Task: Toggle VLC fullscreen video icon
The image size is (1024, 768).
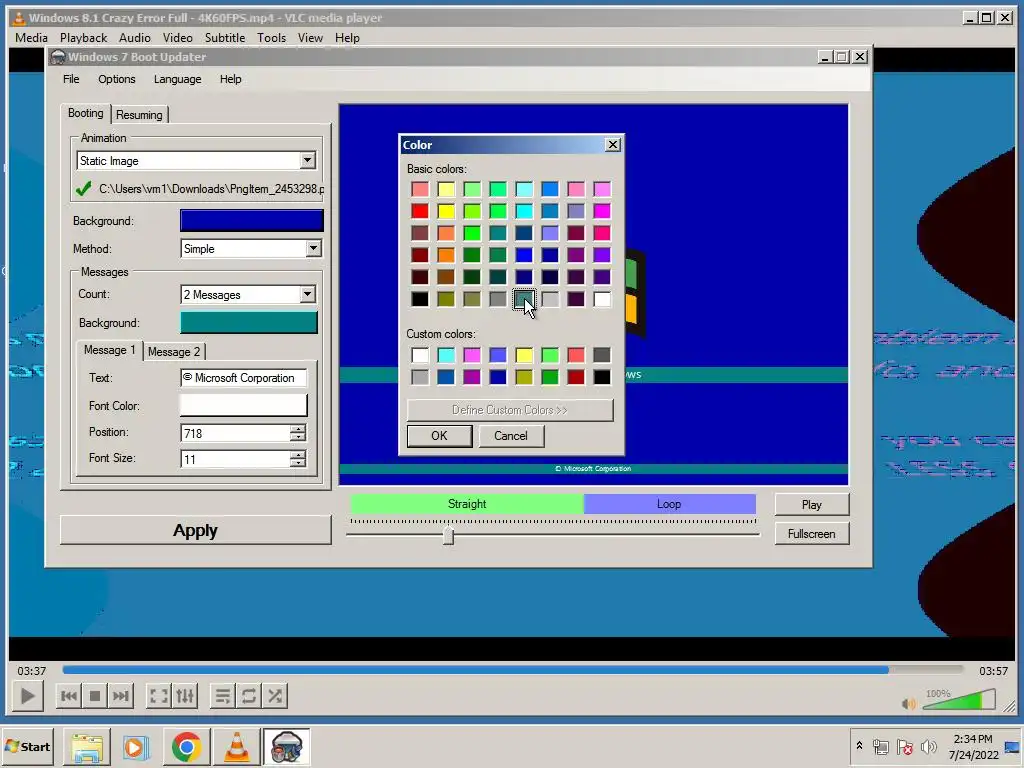Action: (158, 696)
